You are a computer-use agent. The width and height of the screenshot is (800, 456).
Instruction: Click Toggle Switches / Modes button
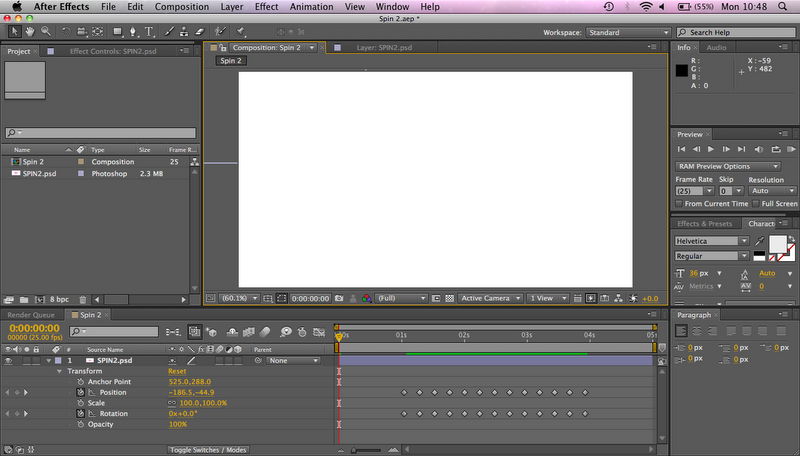tap(208, 450)
